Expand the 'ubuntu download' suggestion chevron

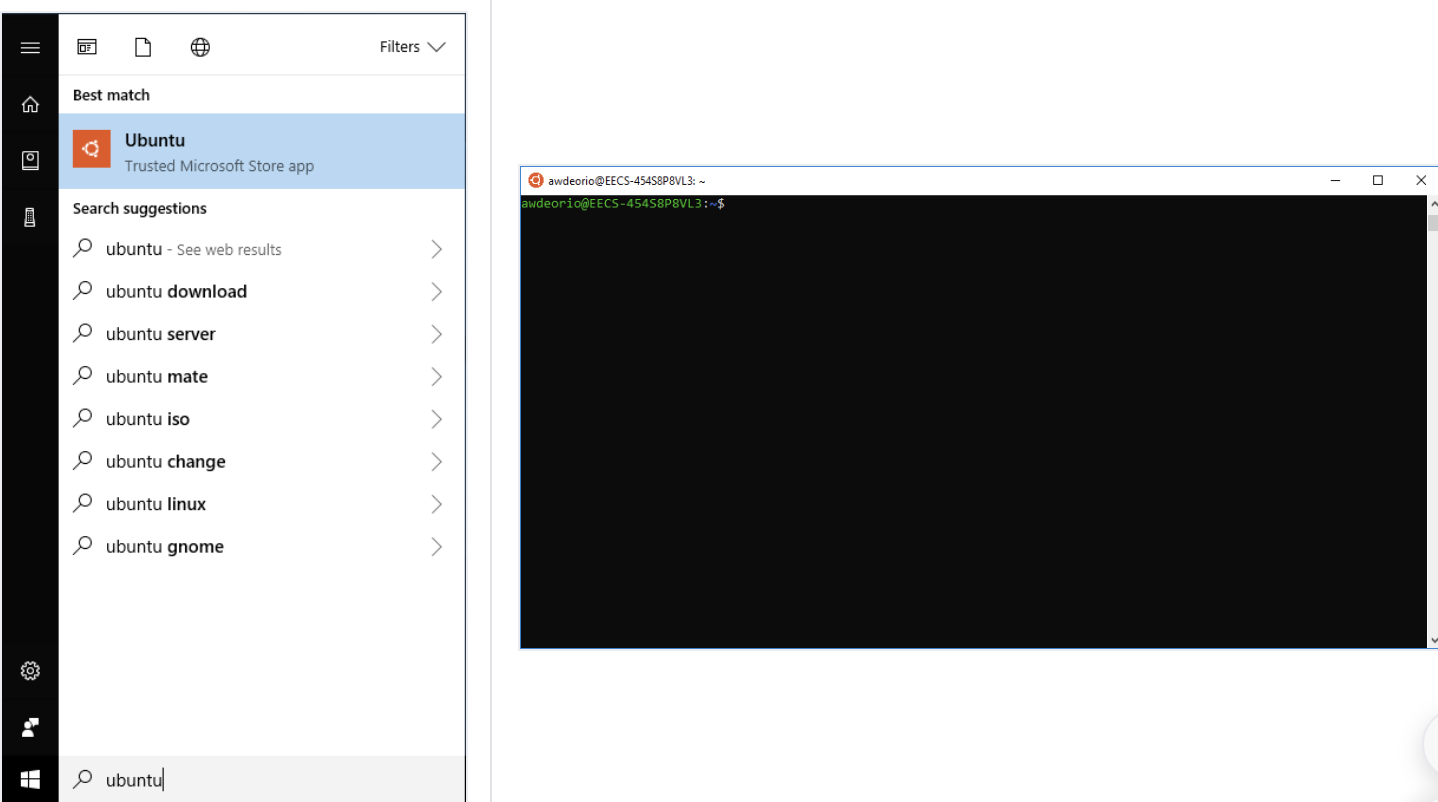click(436, 291)
